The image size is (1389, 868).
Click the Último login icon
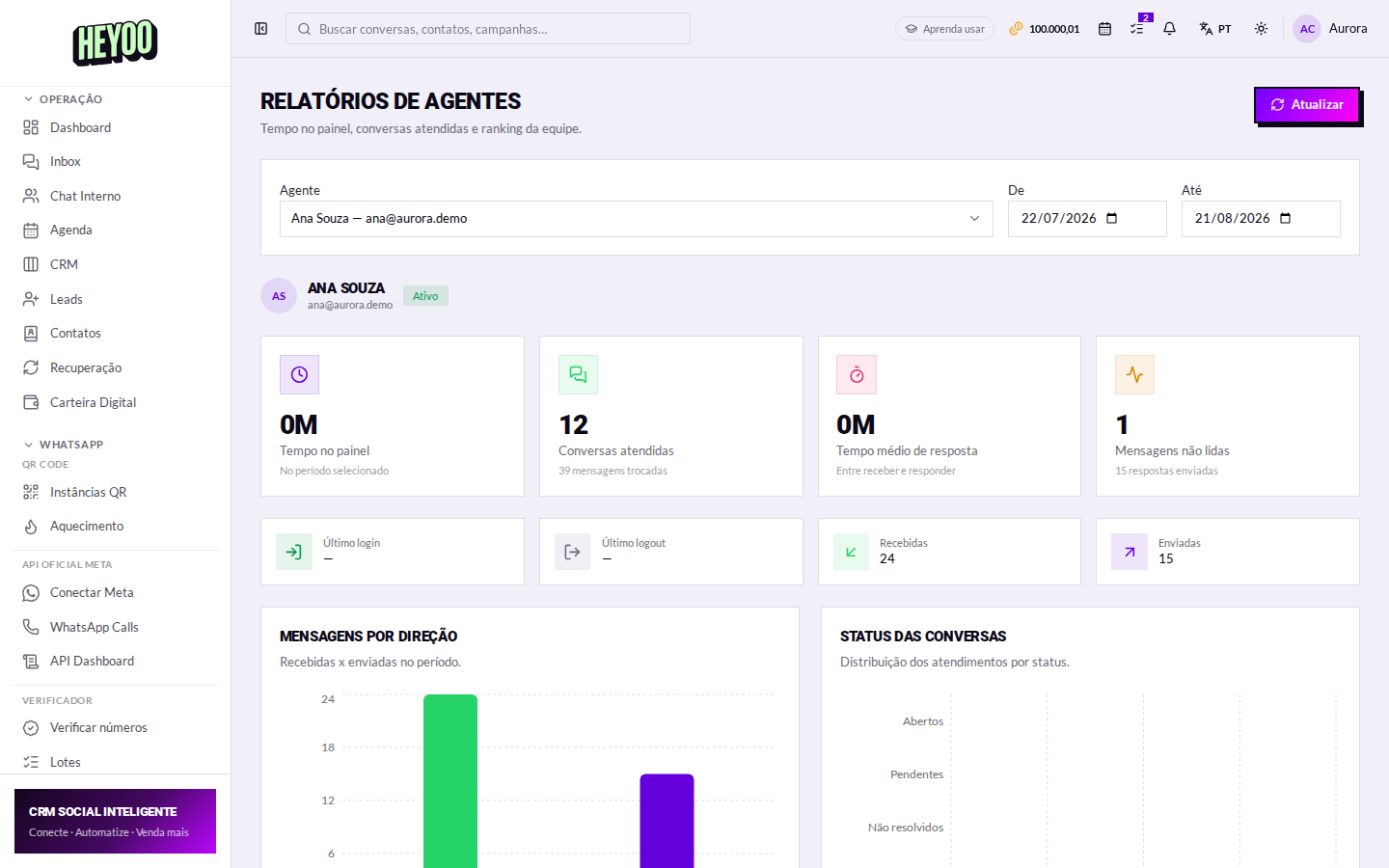click(x=294, y=552)
